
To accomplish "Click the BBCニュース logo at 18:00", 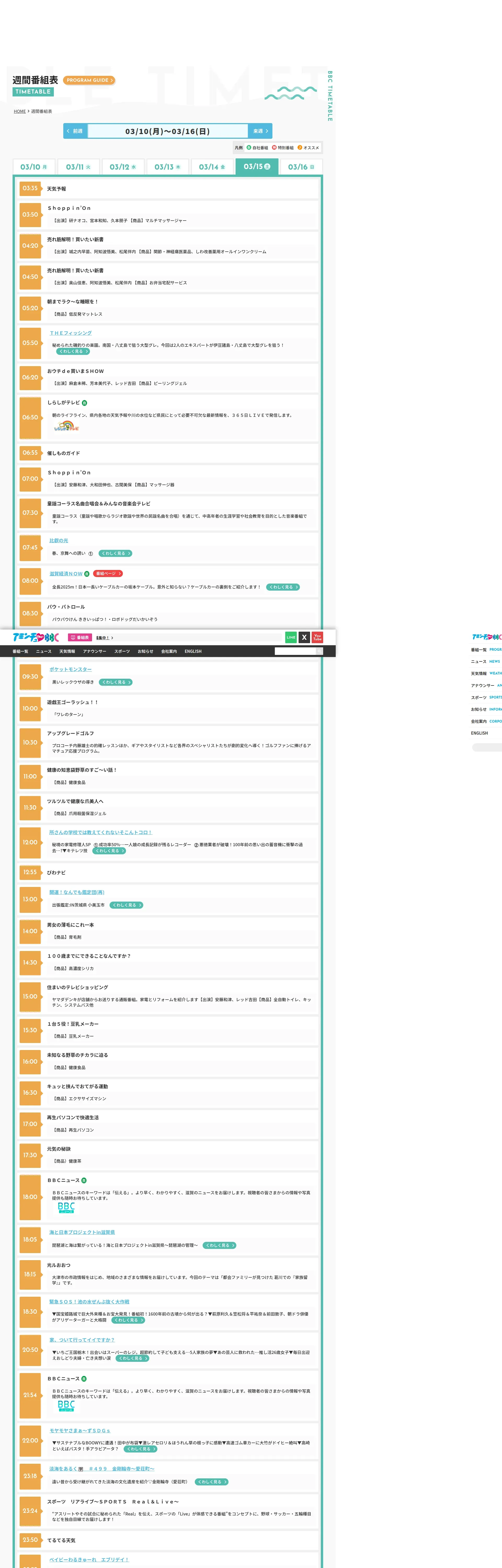I will pyautogui.click(x=66, y=1207).
